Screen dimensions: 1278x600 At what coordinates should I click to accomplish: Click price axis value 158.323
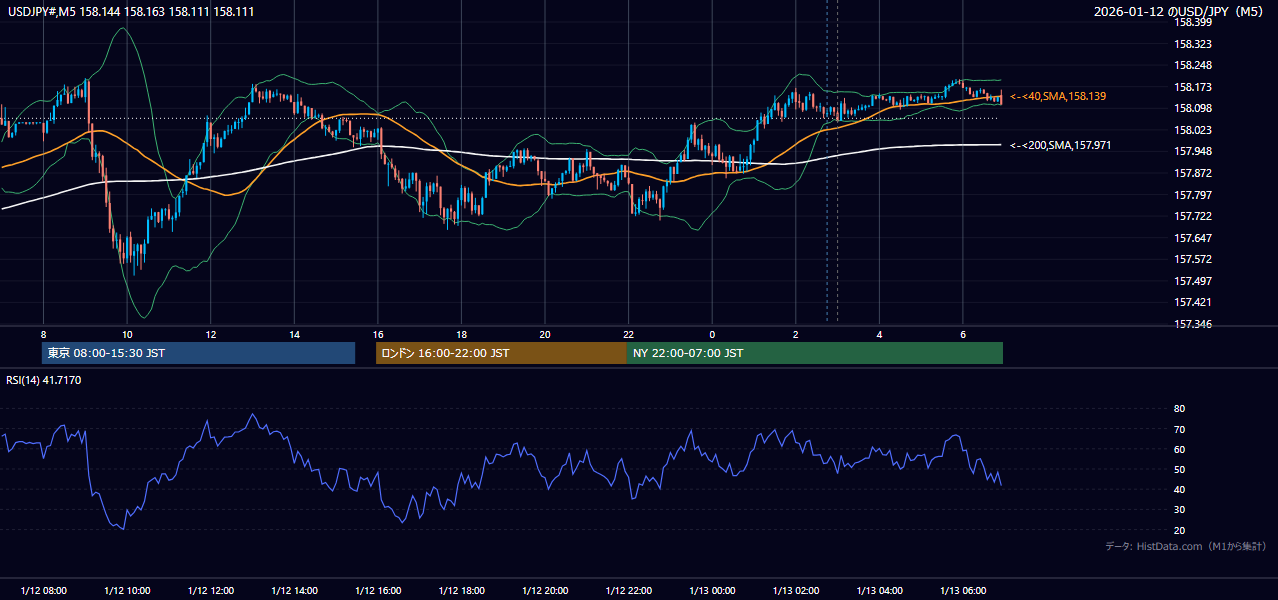coord(1195,44)
